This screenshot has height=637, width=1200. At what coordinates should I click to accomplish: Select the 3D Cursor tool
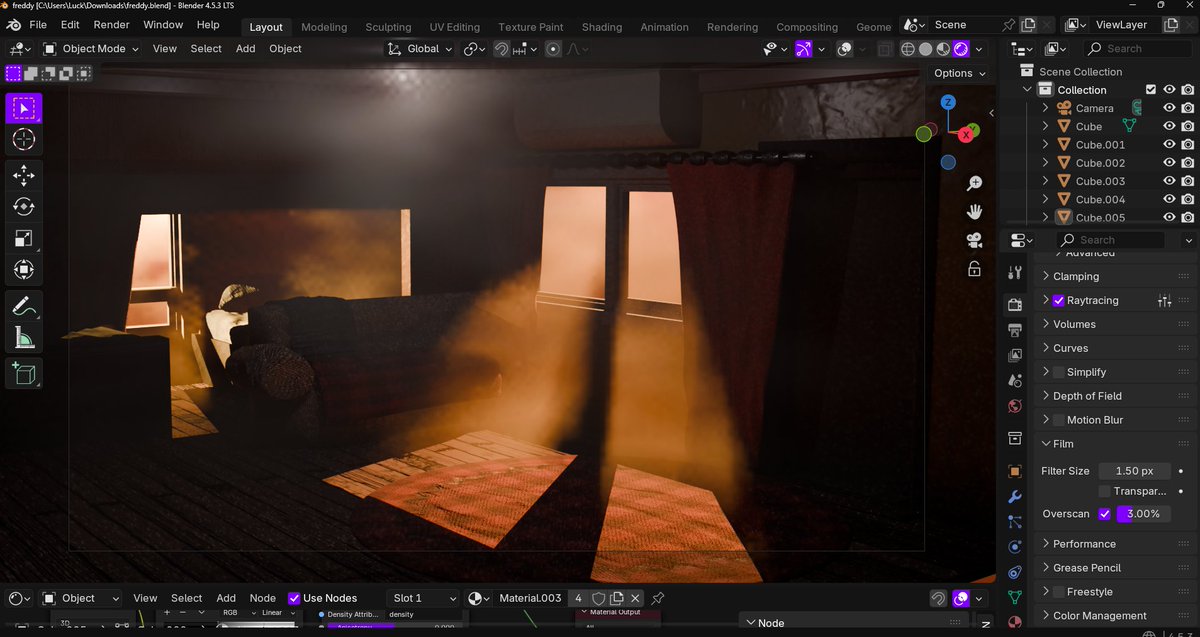(24, 140)
